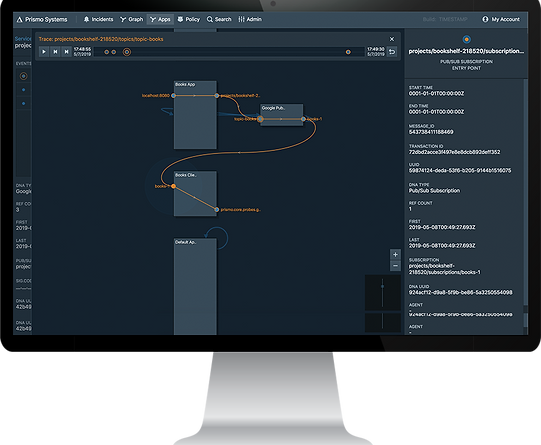Play the trace timeline
Viewport: 541px width, 445px height.
44,52
